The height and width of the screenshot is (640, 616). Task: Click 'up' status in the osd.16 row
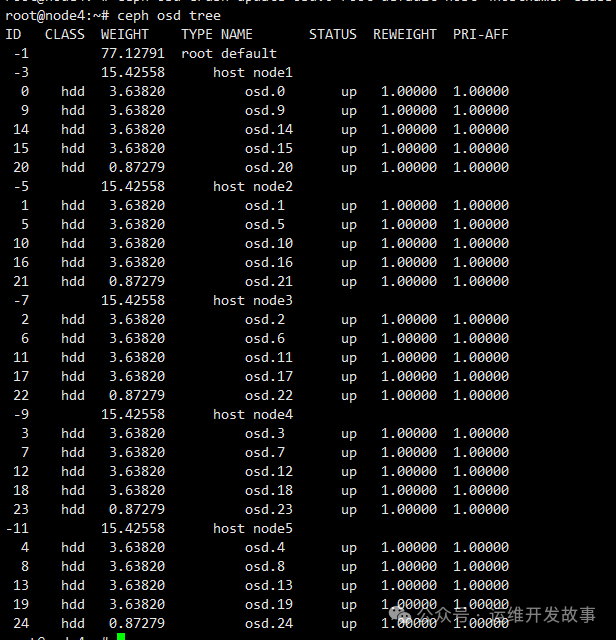pyautogui.click(x=349, y=263)
